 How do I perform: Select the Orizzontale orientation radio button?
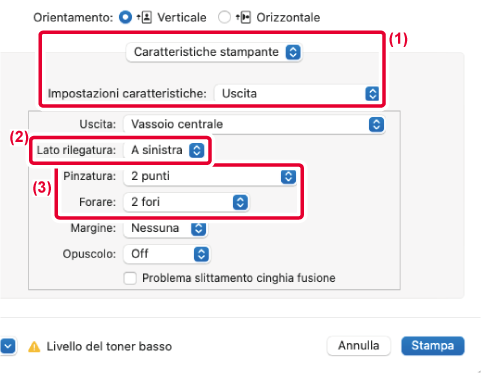tap(224, 17)
